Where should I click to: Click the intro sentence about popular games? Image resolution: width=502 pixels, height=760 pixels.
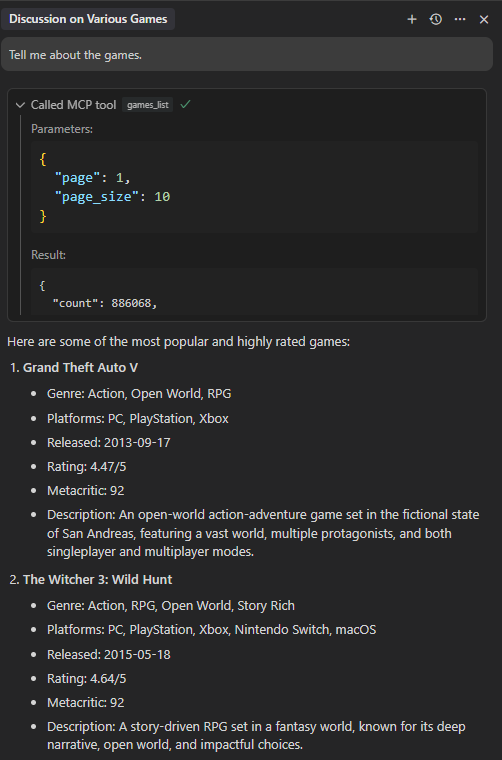(178, 342)
